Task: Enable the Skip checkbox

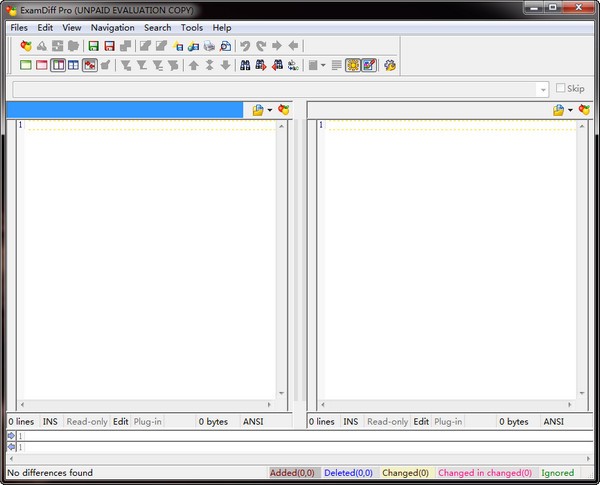Action: pos(560,88)
